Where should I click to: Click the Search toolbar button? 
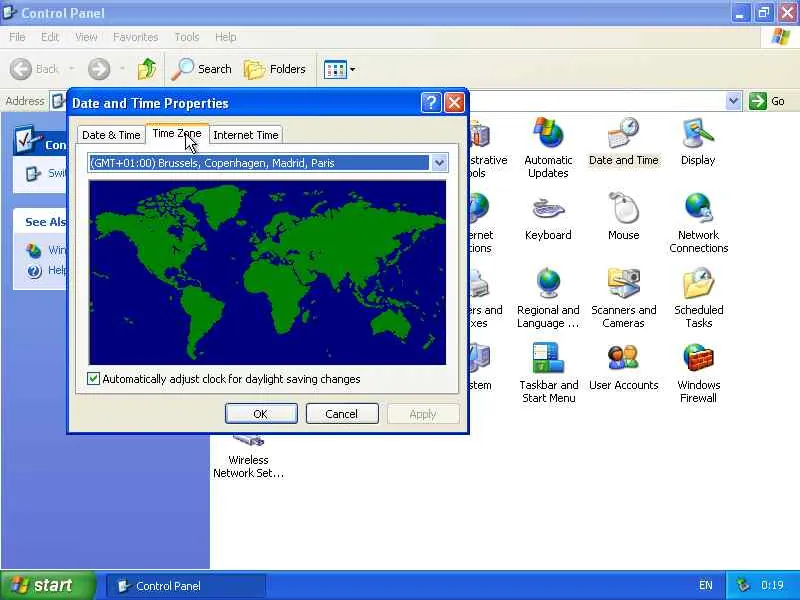pos(202,69)
